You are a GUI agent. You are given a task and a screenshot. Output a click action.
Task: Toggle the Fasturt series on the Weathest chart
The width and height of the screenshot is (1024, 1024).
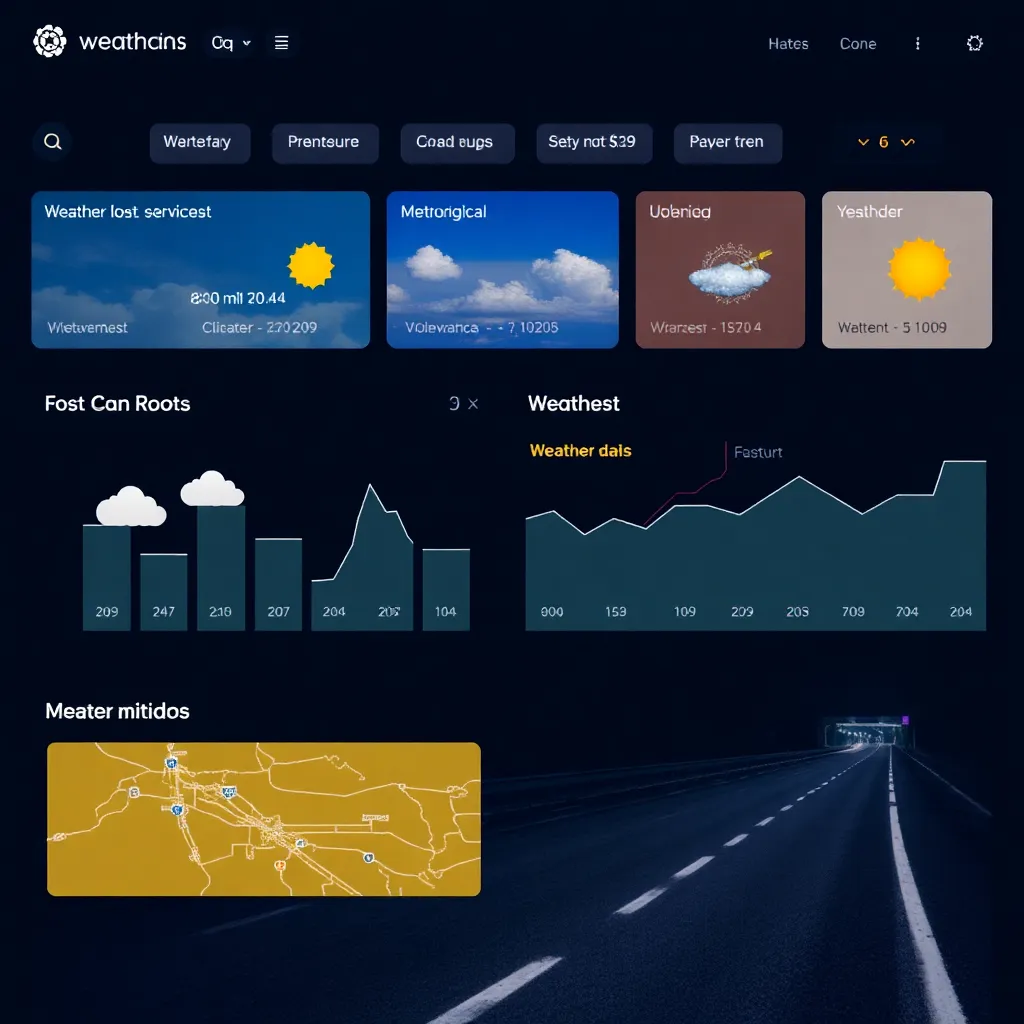tap(757, 452)
